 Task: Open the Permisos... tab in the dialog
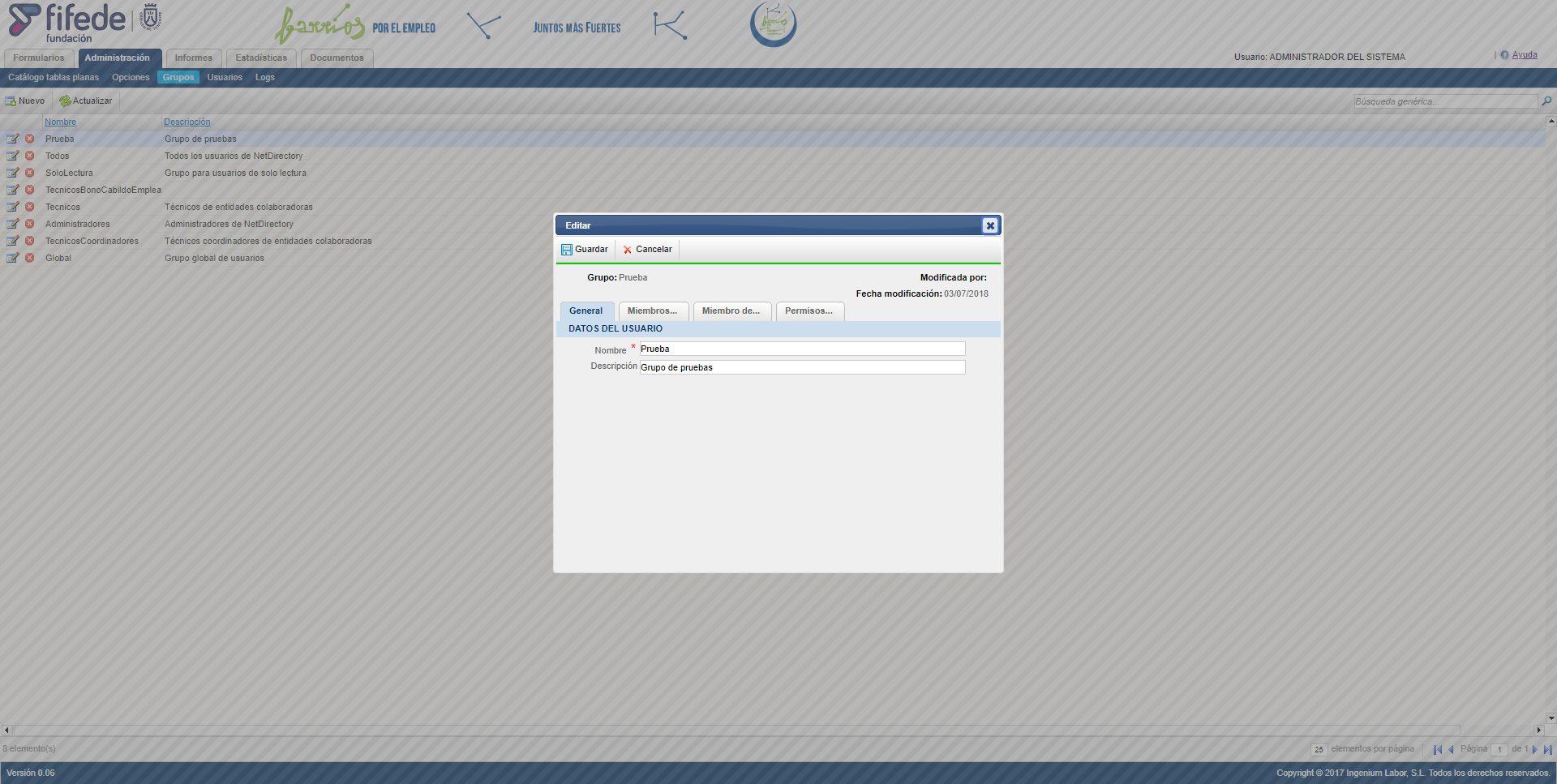809,311
